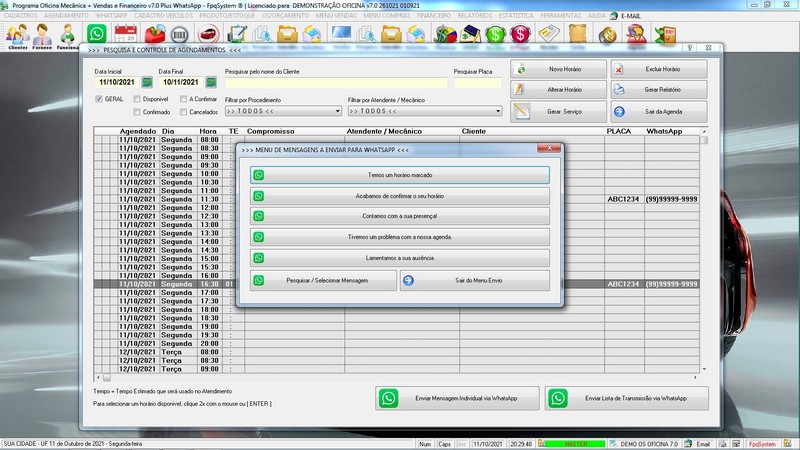This screenshot has height=450, width=800.
Task: Click the red car vehicle icon
Action: [x=208, y=34]
